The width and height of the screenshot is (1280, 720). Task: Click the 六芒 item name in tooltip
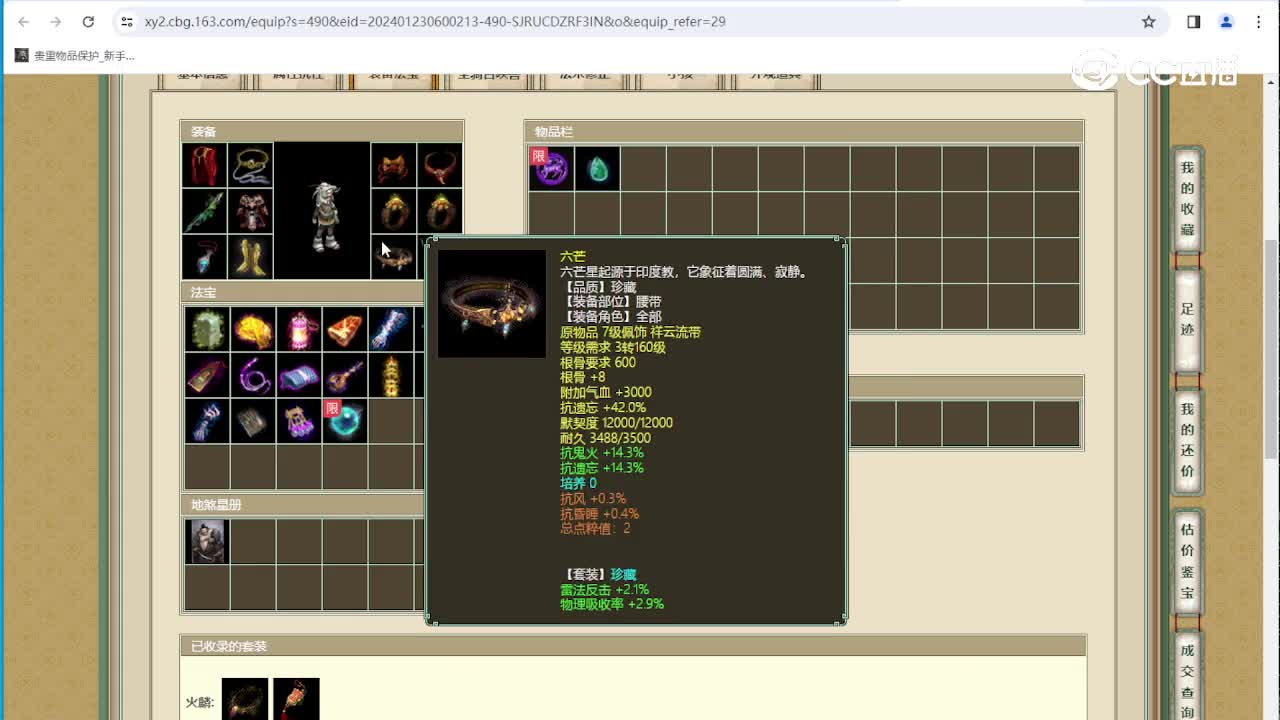click(x=573, y=256)
